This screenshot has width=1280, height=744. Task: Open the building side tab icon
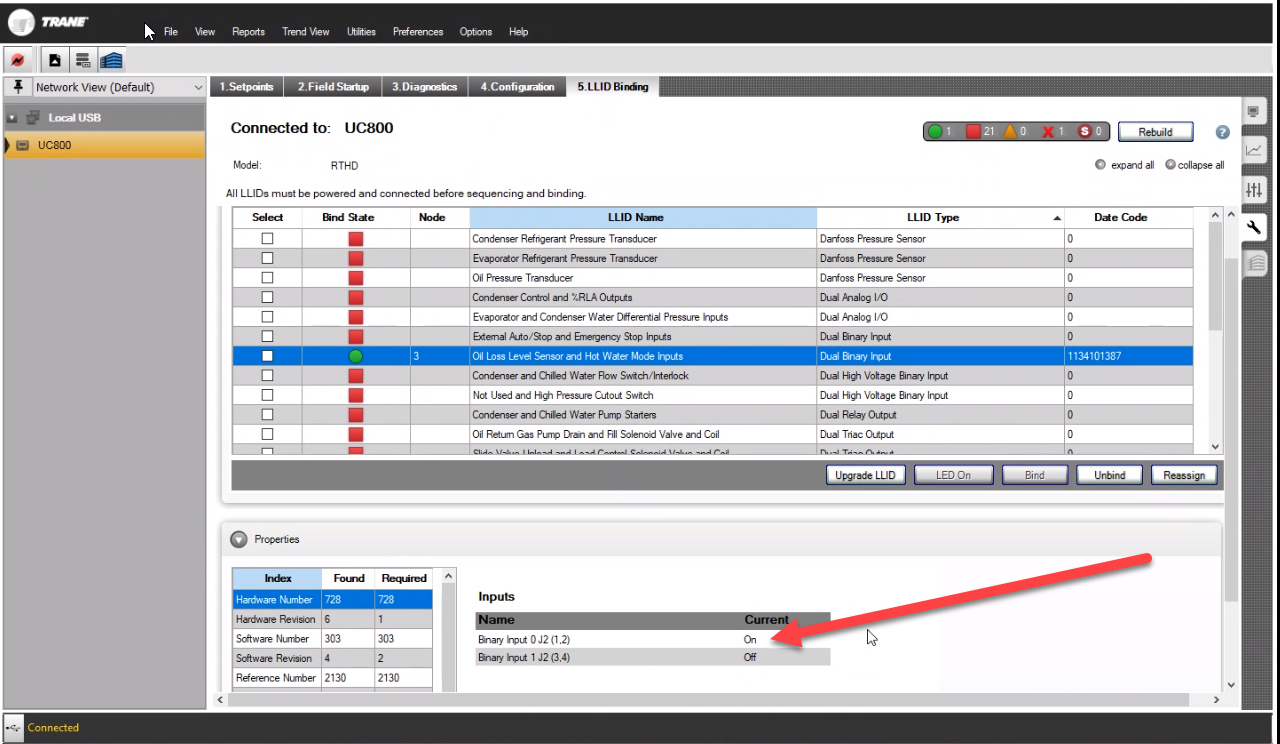1256,264
